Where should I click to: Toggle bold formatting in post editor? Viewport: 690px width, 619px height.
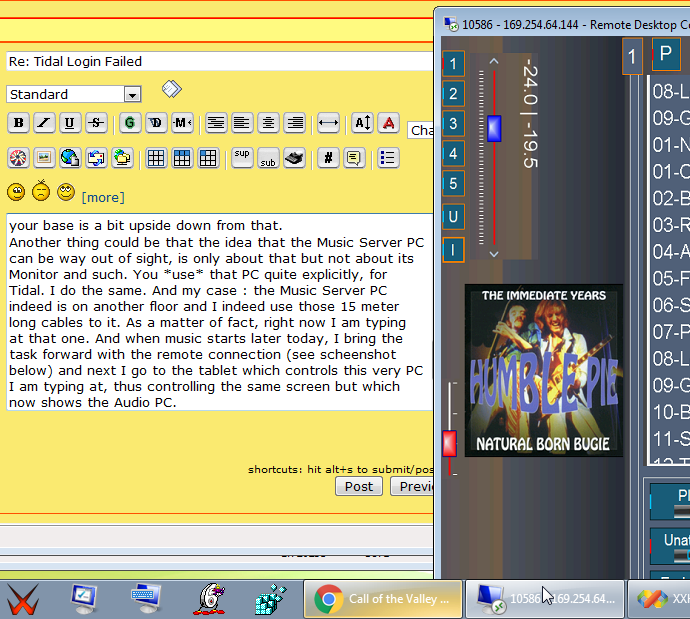18,123
